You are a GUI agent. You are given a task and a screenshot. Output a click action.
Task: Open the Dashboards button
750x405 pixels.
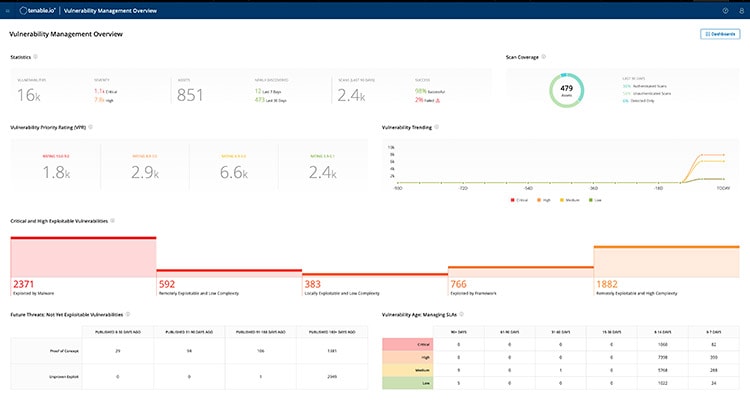(x=720, y=34)
